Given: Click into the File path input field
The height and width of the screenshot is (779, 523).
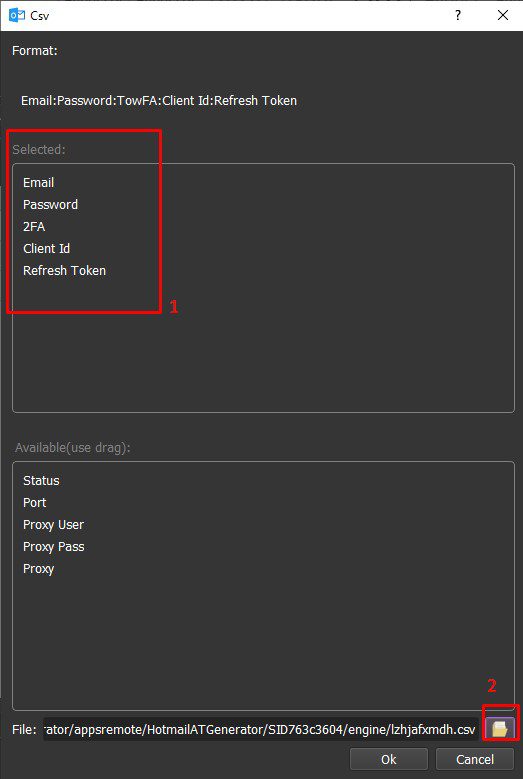Looking at the screenshot, I should tap(261, 729).
